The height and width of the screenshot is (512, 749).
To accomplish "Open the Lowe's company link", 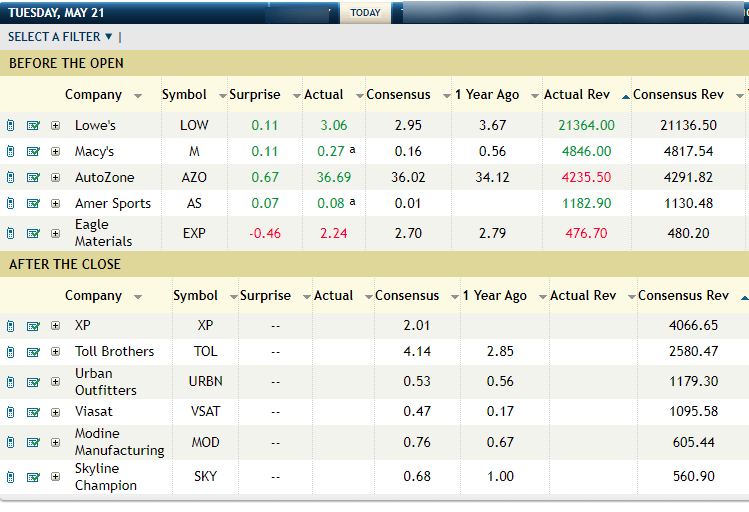I will [x=95, y=126].
